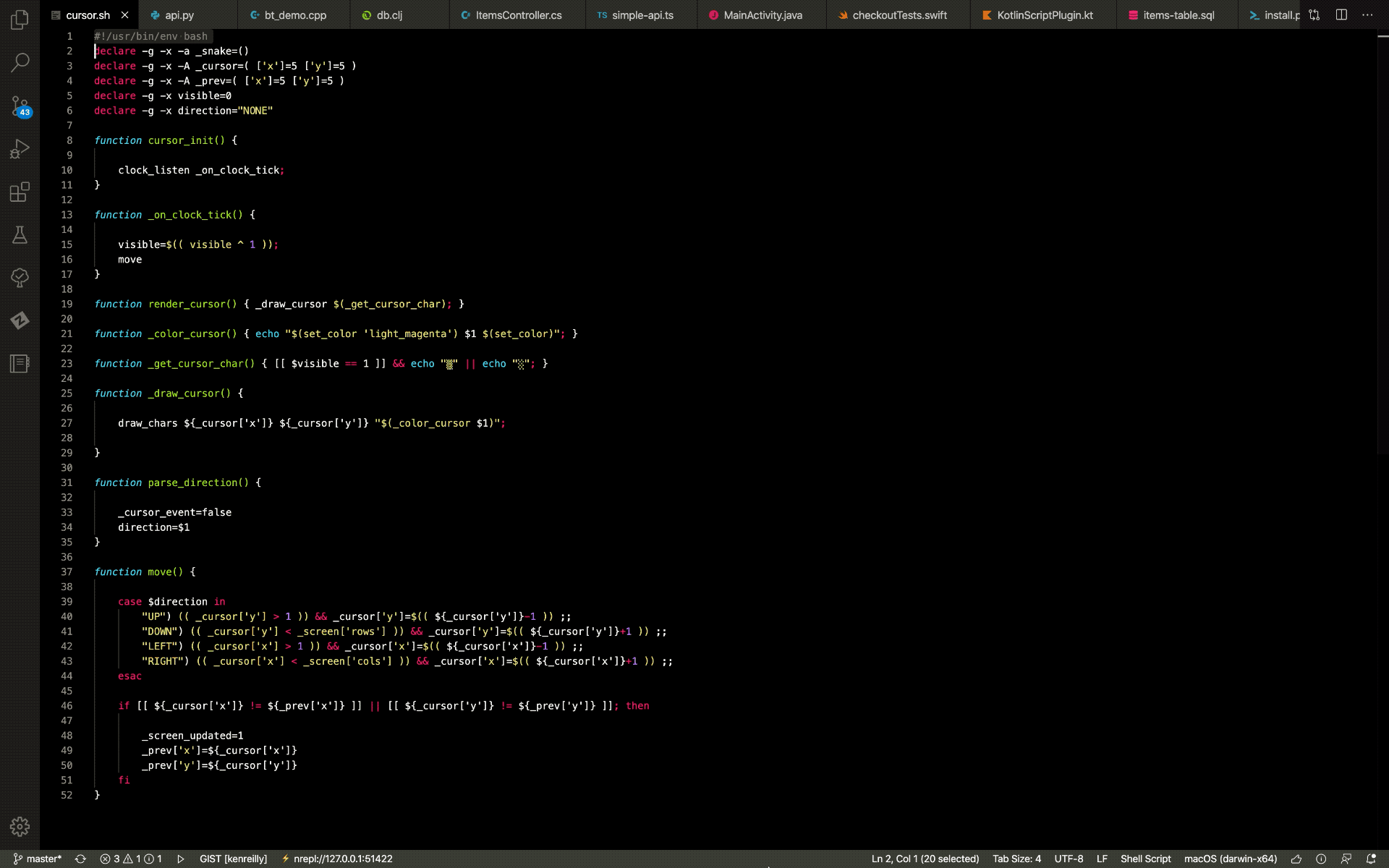Viewport: 1389px width, 868px height.
Task: Open the Run and Debug view
Action: (x=20, y=149)
